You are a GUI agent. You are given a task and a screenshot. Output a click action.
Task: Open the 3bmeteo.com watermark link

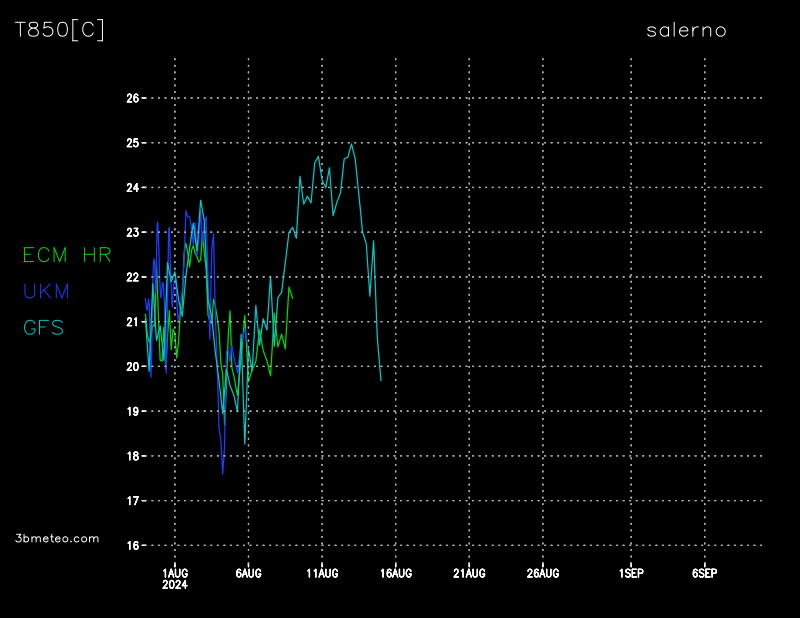click(57, 538)
